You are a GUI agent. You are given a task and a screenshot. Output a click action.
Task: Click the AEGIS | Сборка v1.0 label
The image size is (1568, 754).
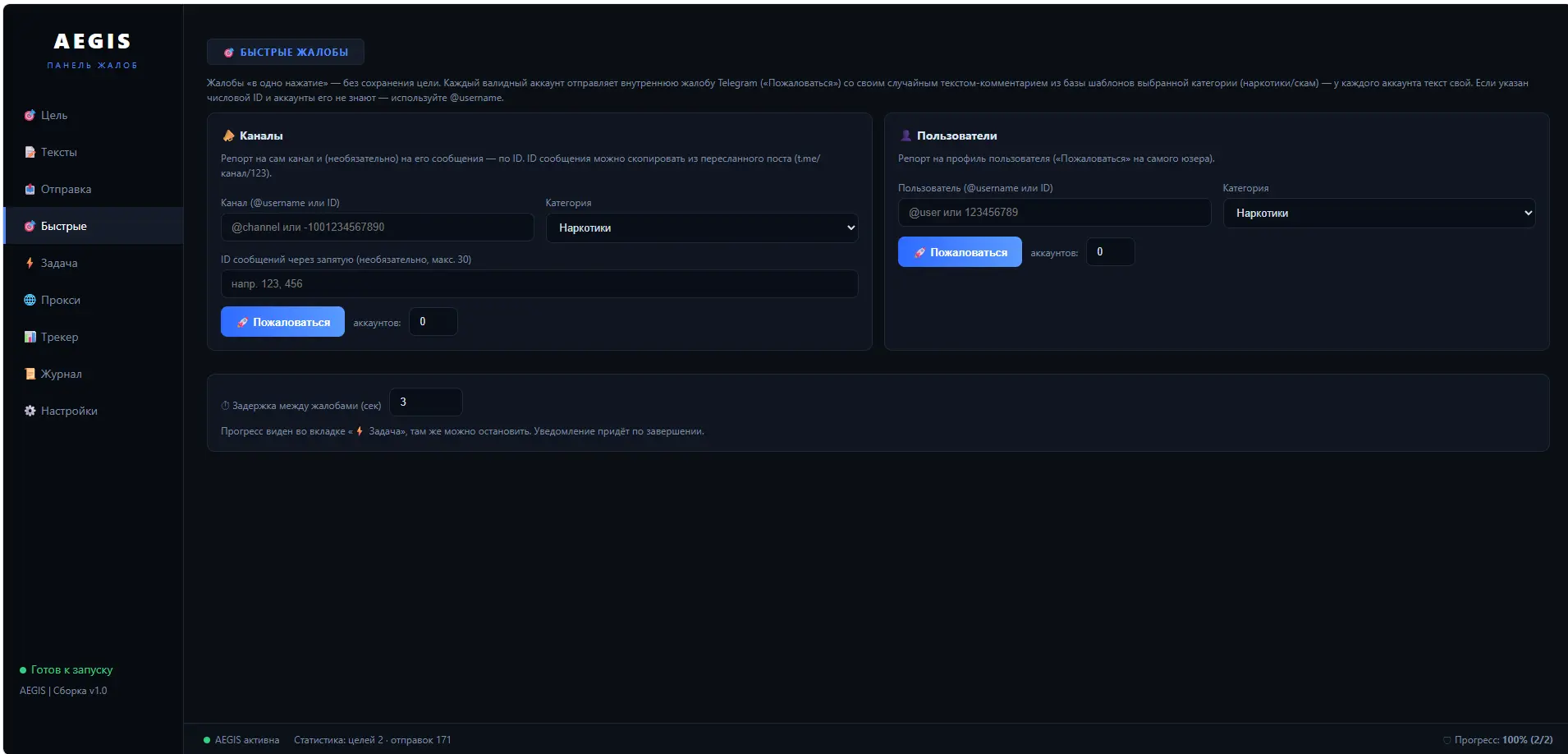(x=63, y=691)
